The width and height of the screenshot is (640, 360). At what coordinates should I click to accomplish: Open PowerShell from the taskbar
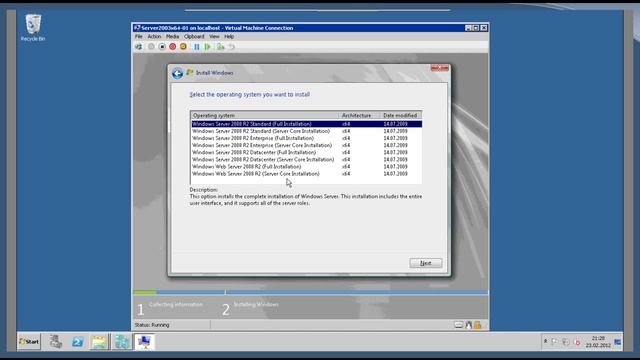click(x=78, y=342)
